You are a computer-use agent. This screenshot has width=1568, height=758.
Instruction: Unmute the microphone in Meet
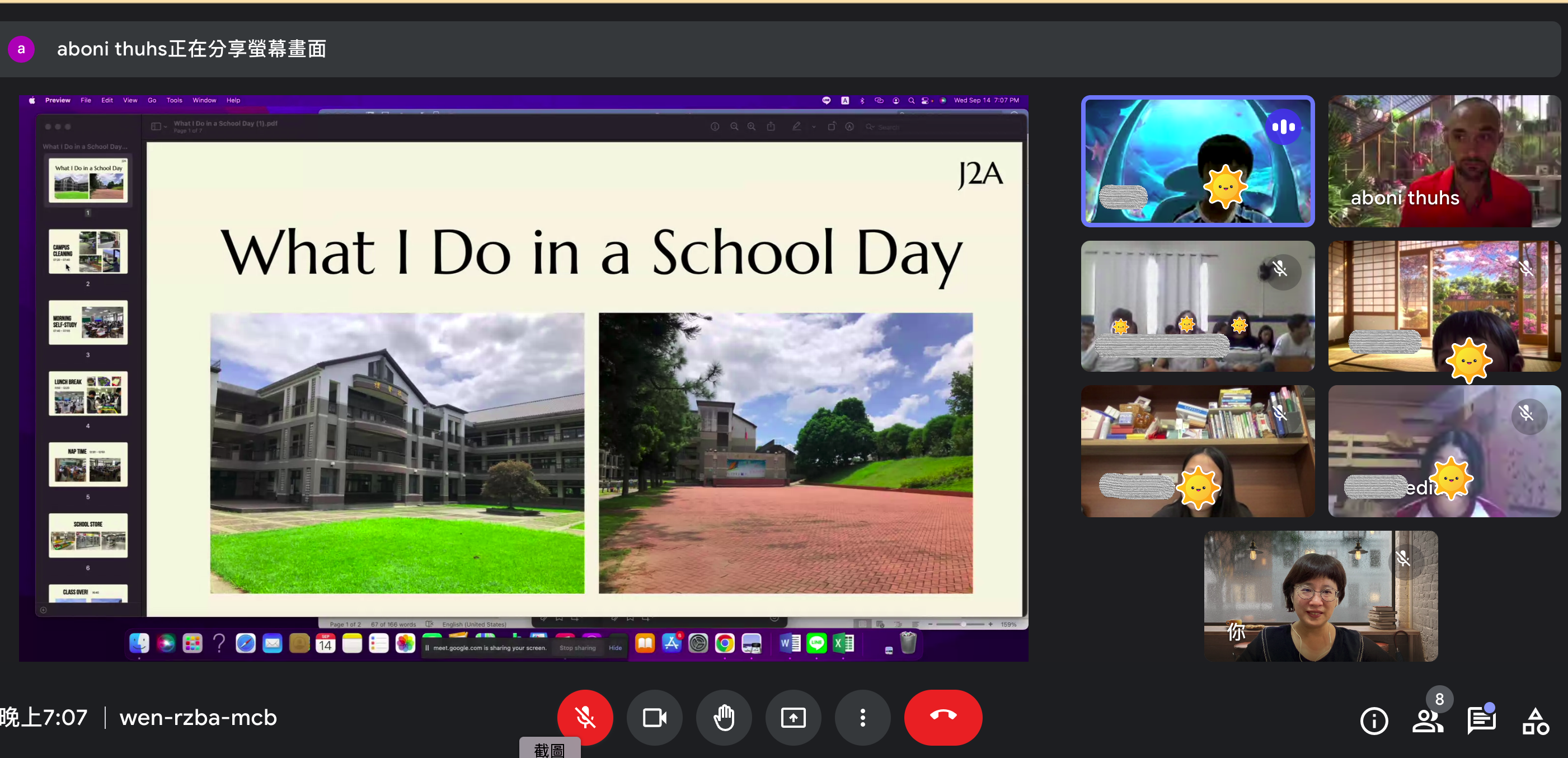click(585, 717)
